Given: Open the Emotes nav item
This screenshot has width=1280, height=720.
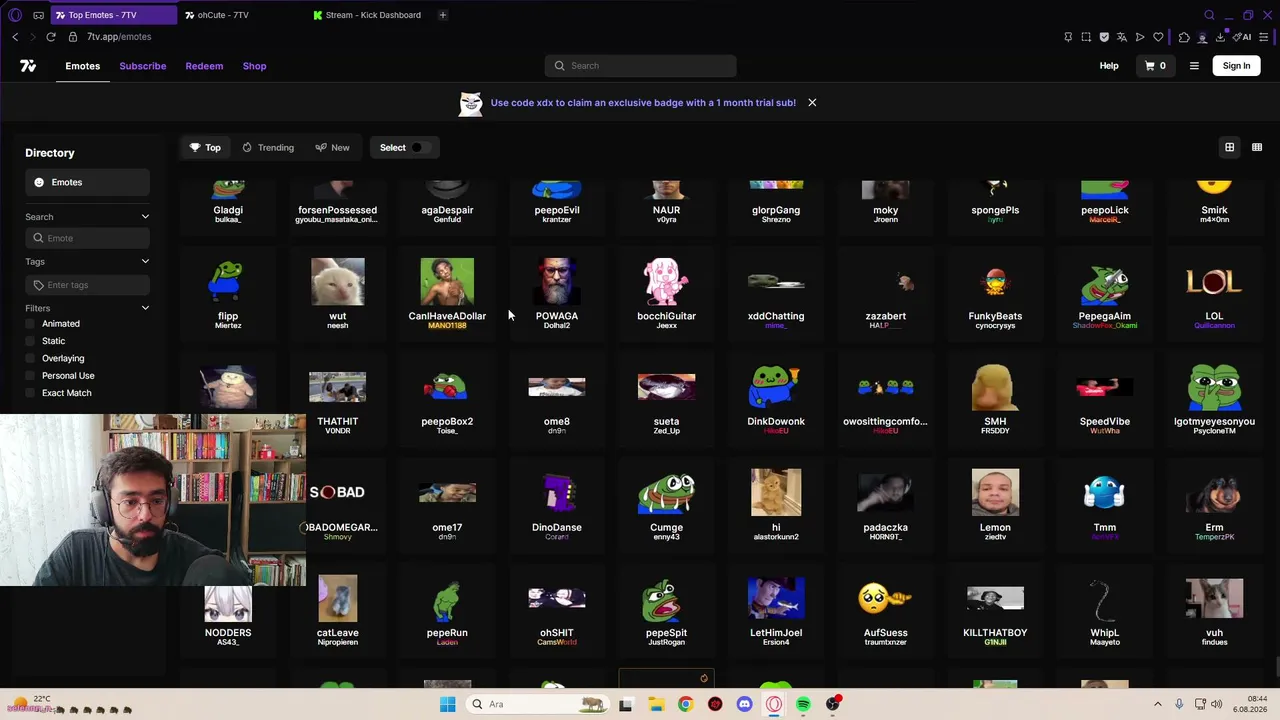Looking at the screenshot, I should click(x=83, y=66).
